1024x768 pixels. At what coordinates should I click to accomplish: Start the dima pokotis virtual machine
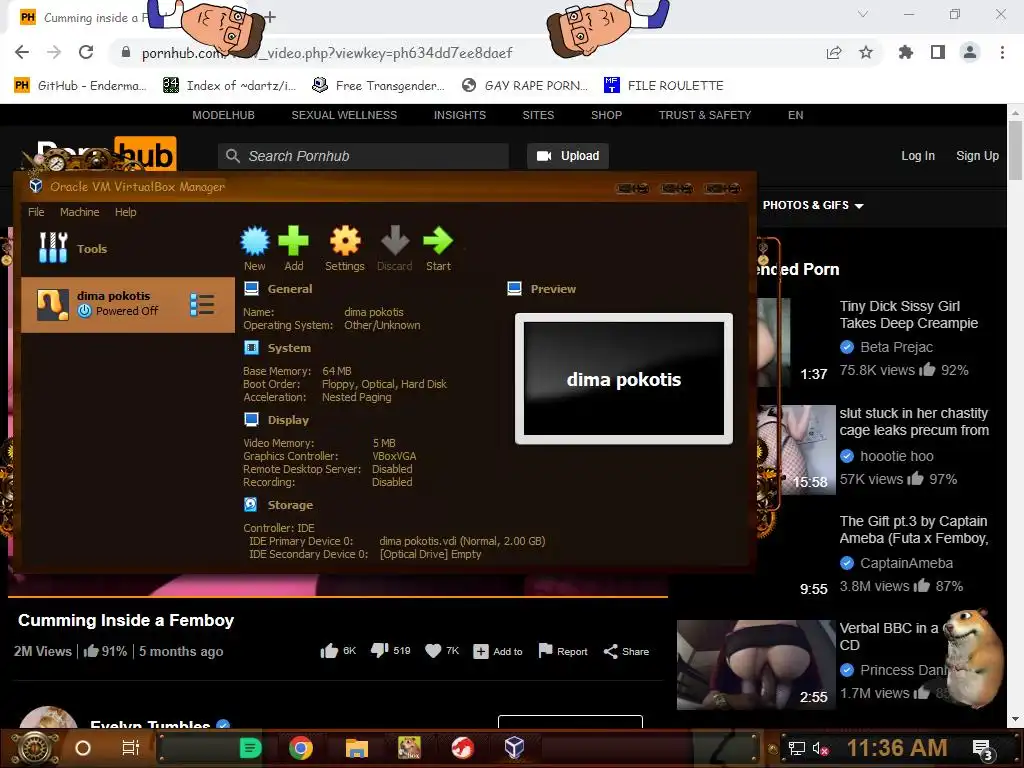[x=438, y=248]
